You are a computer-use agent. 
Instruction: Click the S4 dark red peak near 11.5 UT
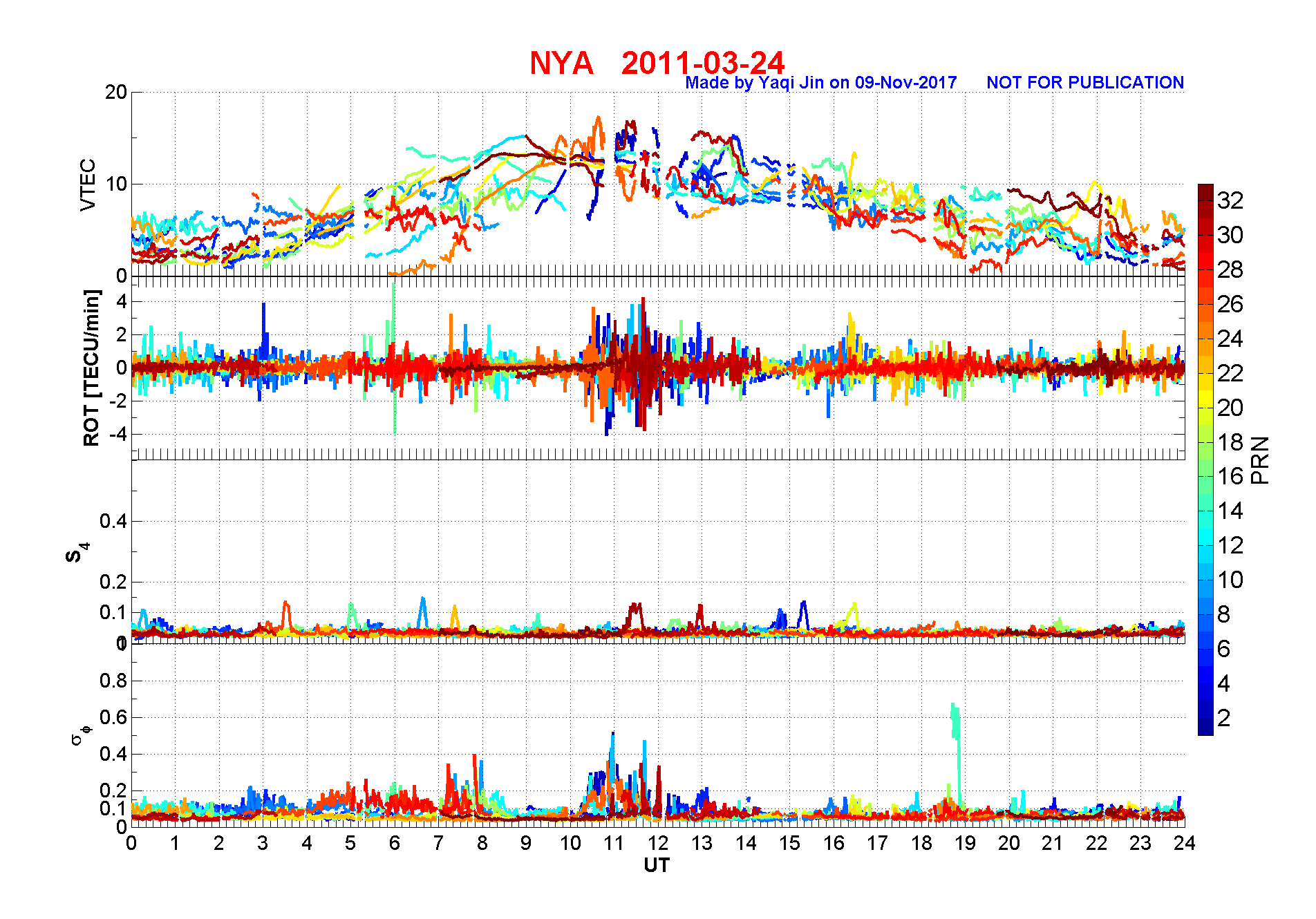click(x=635, y=614)
